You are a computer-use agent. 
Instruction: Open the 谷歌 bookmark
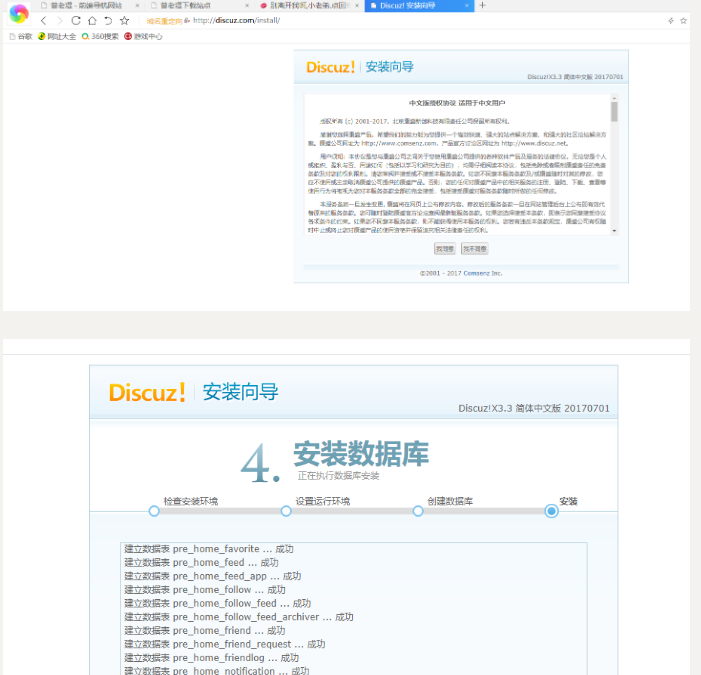click(x=21, y=37)
